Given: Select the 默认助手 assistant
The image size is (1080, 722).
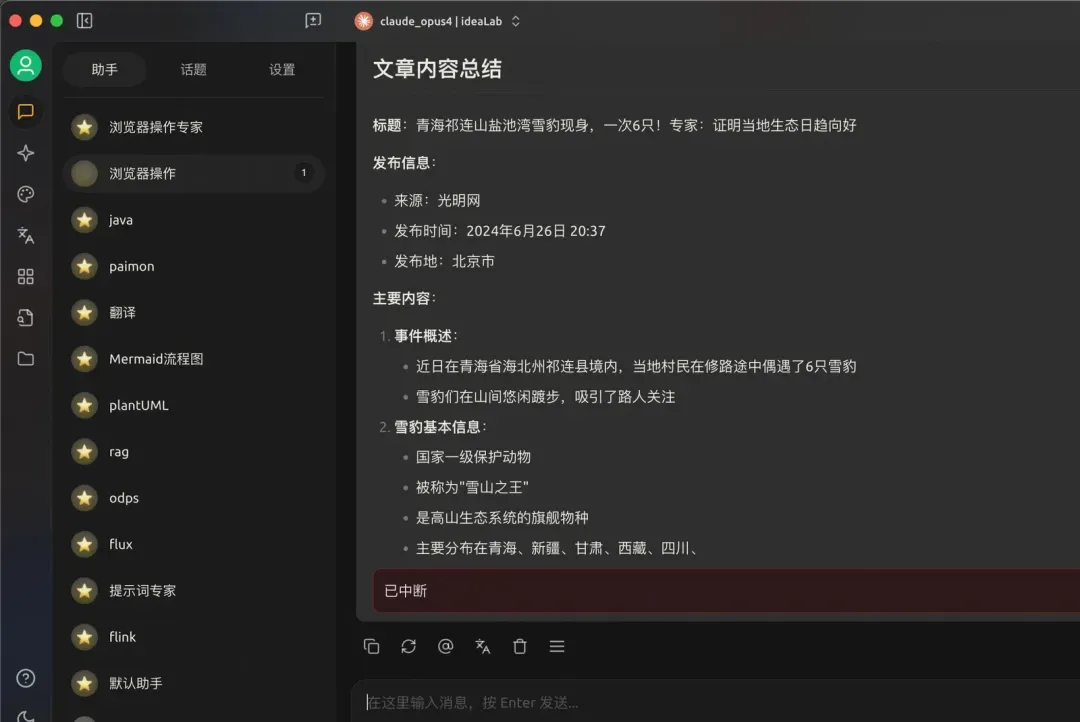Looking at the screenshot, I should click(x=194, y=683).
